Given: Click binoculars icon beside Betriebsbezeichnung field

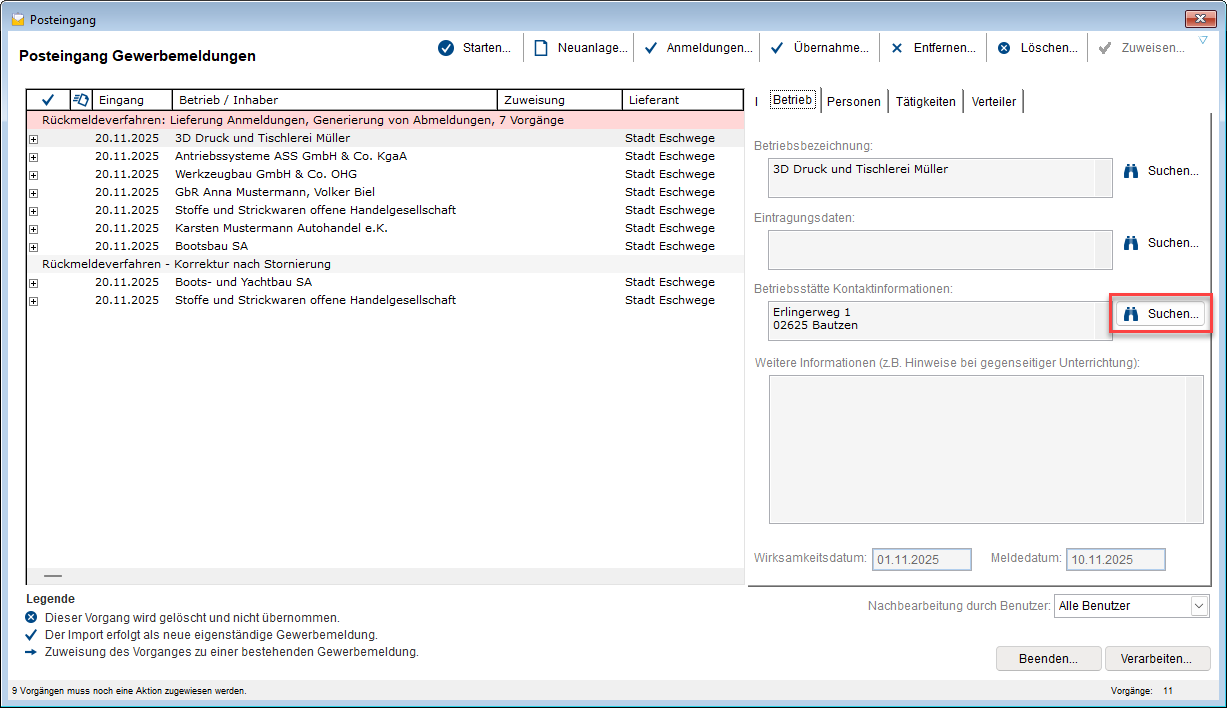Looking at the screenshot, I should pos(1132,171).
